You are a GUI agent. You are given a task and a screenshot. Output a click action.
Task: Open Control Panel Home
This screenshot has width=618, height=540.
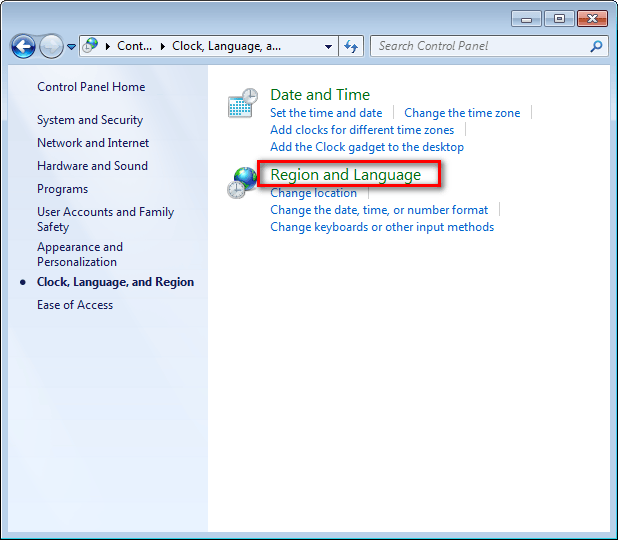[91, 87]
